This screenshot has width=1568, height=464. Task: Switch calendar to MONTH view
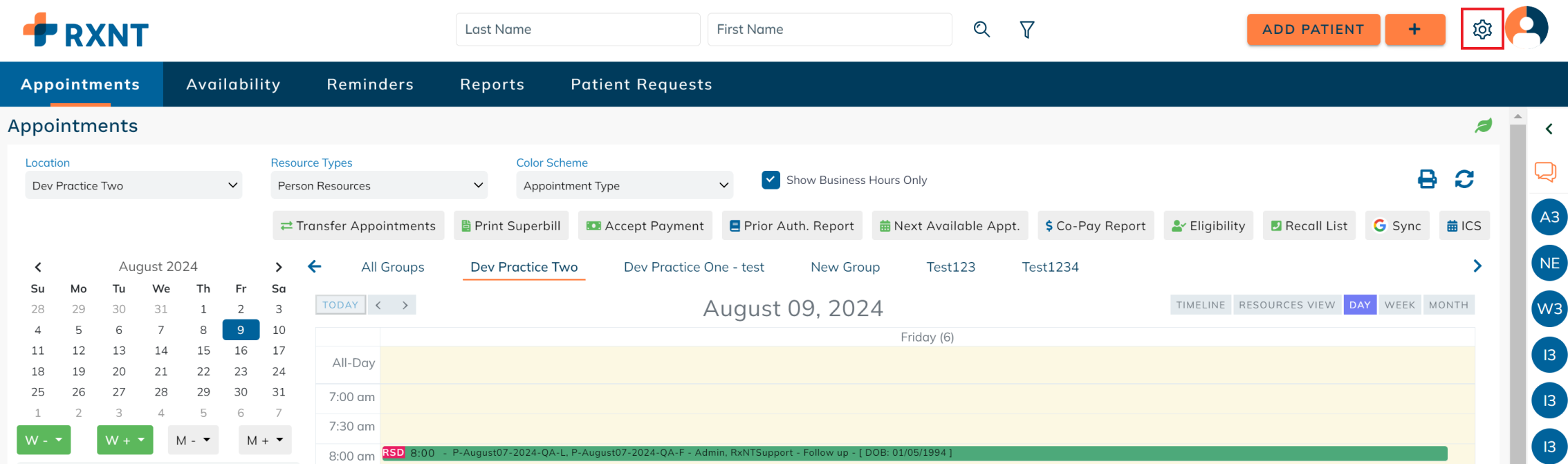coord(1448,305)
